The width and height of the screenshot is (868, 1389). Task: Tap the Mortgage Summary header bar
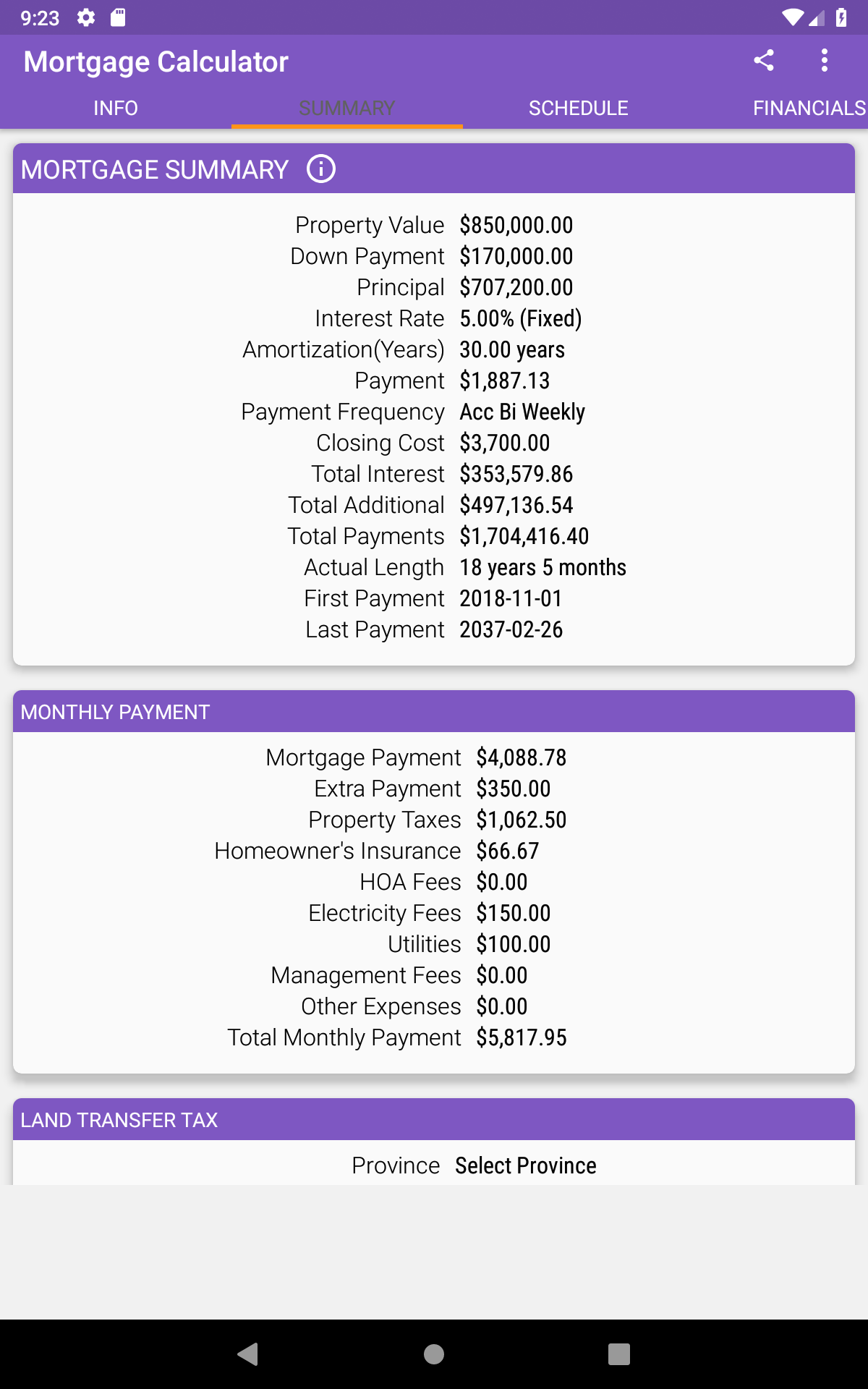tap(506, 169)
